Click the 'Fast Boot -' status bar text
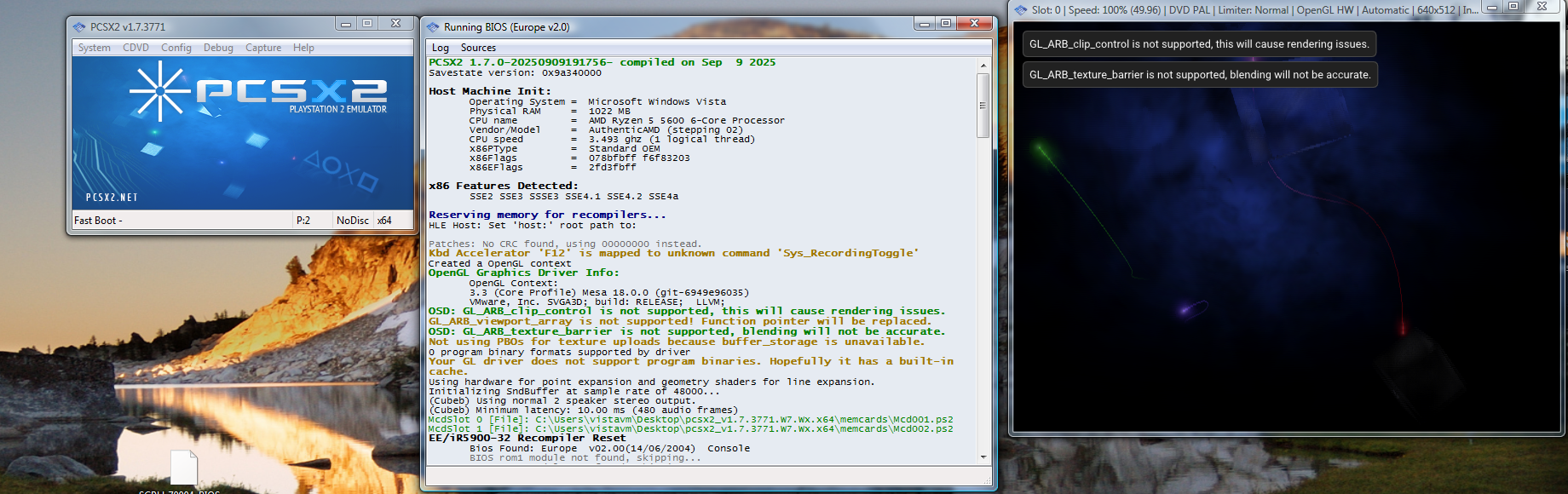1568x494 pixels. coord(98,221)
